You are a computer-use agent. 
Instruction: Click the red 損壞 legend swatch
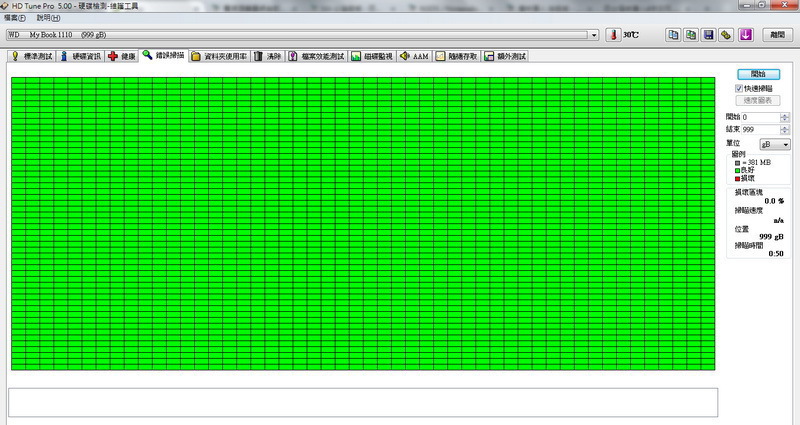pyautogui.click(x=737, y=179)
